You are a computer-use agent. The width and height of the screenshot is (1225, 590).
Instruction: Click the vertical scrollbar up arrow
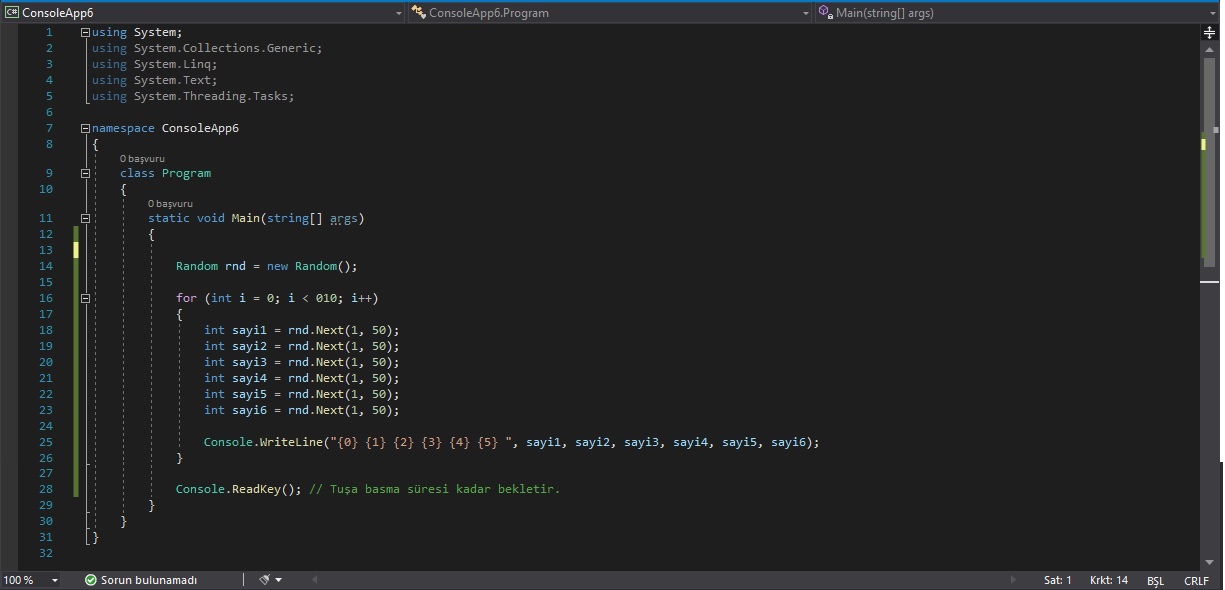pyautogui.click(x=1209, y=48)
